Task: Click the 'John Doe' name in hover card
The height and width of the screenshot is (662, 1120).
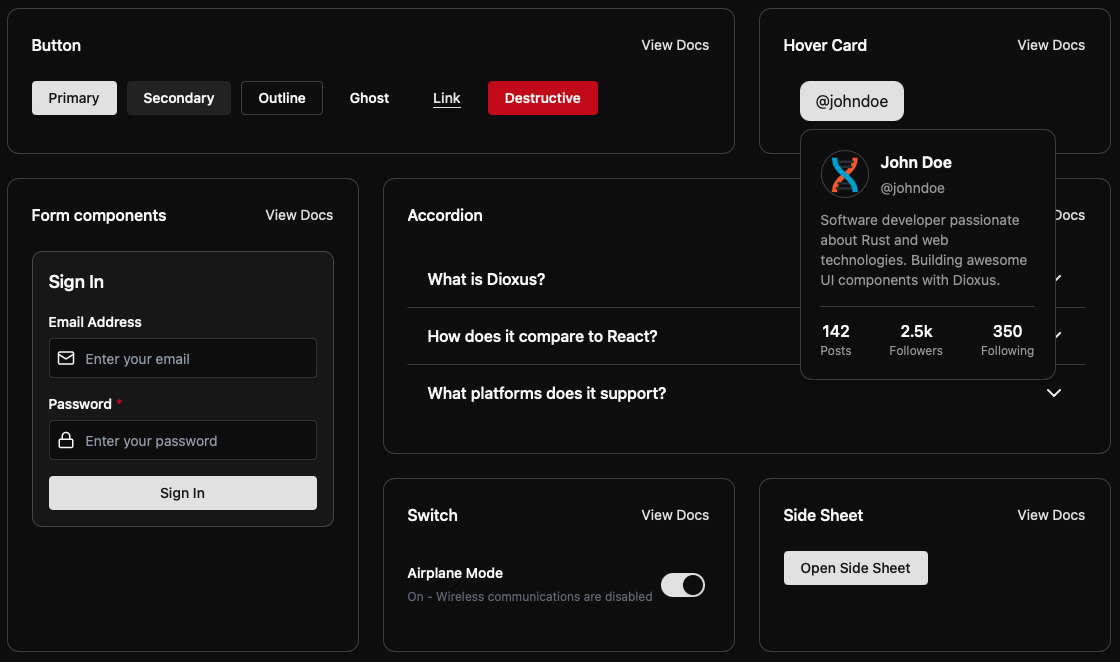Action: point(916,162)
